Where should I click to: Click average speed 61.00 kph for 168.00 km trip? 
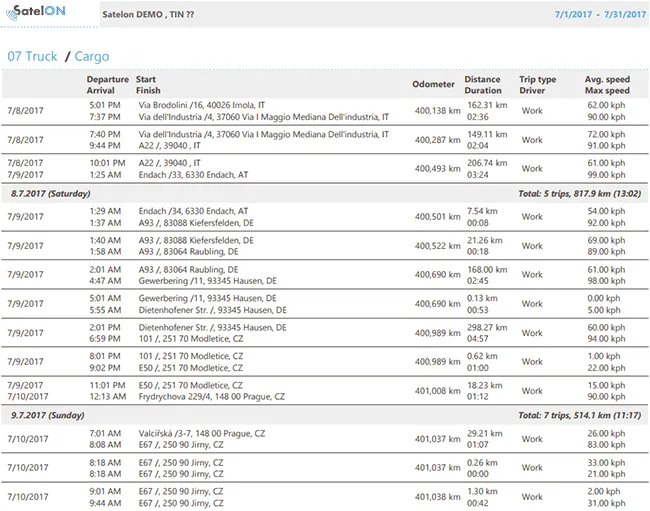606,270
